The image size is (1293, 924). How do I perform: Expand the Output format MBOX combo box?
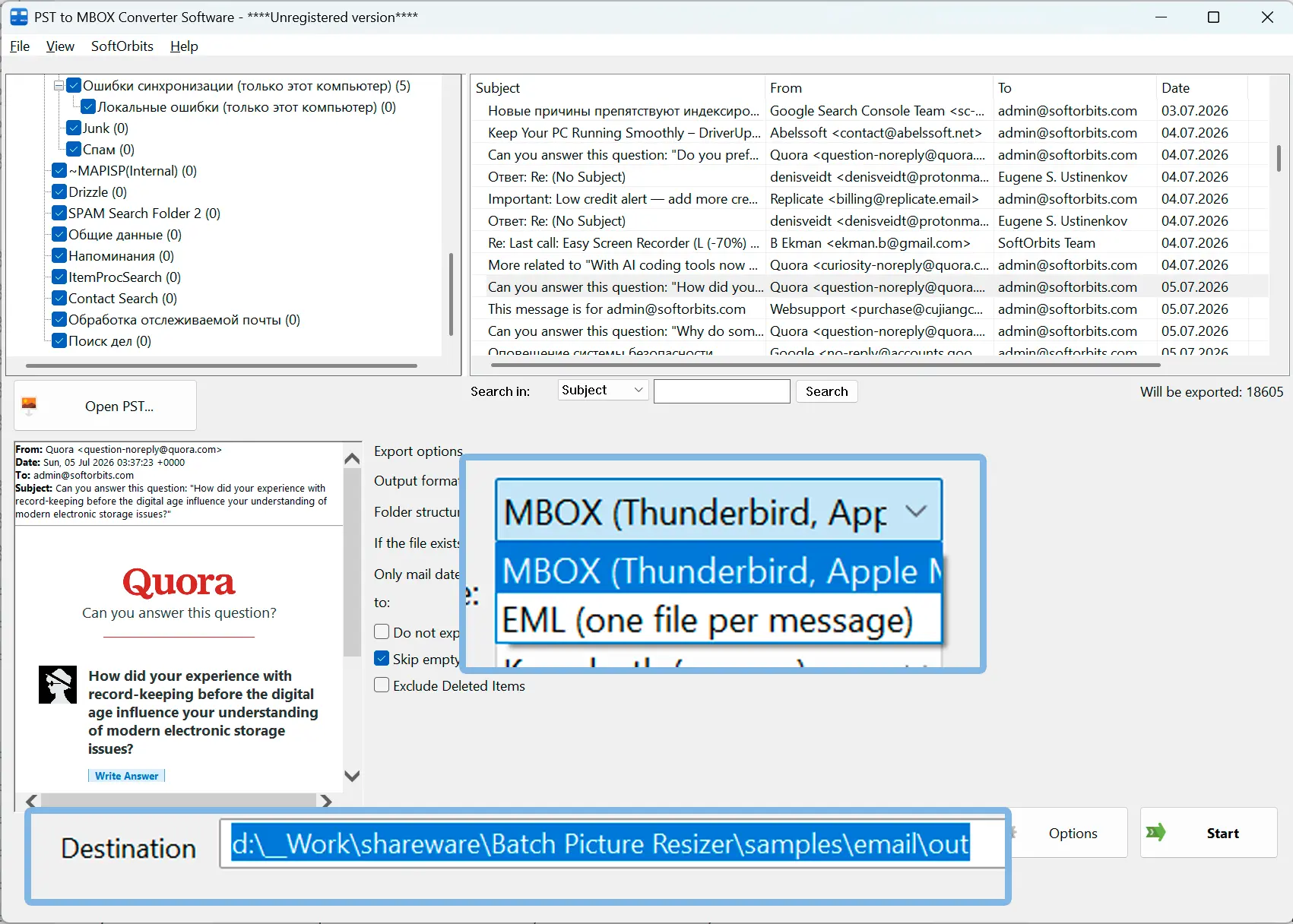(x=718, y=511)
